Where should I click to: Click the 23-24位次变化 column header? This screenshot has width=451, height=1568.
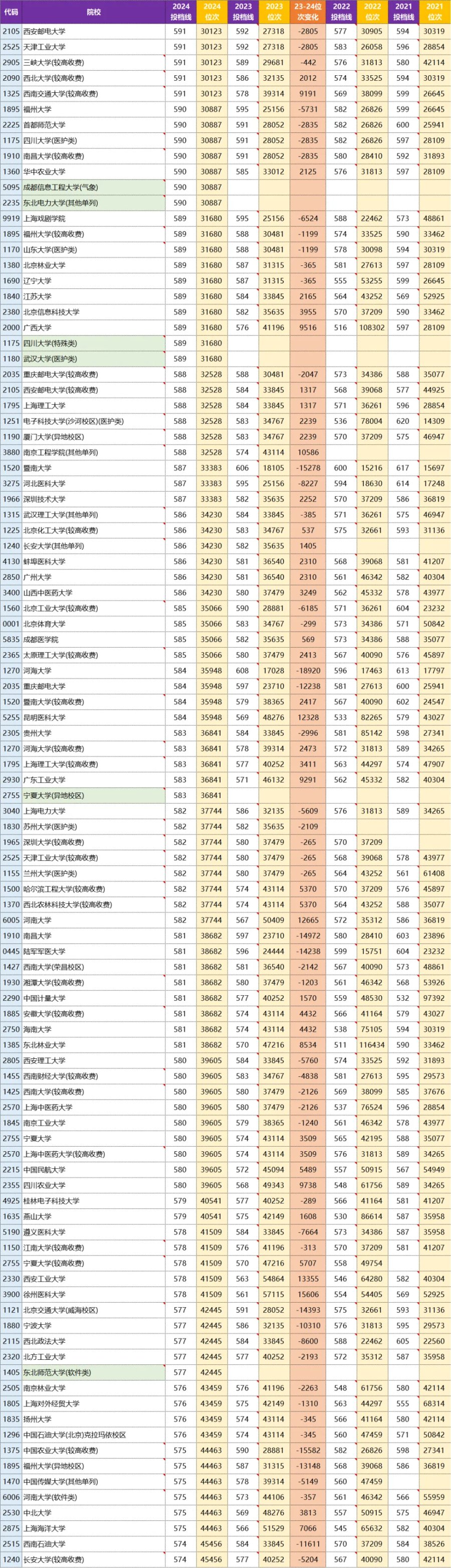308,12
